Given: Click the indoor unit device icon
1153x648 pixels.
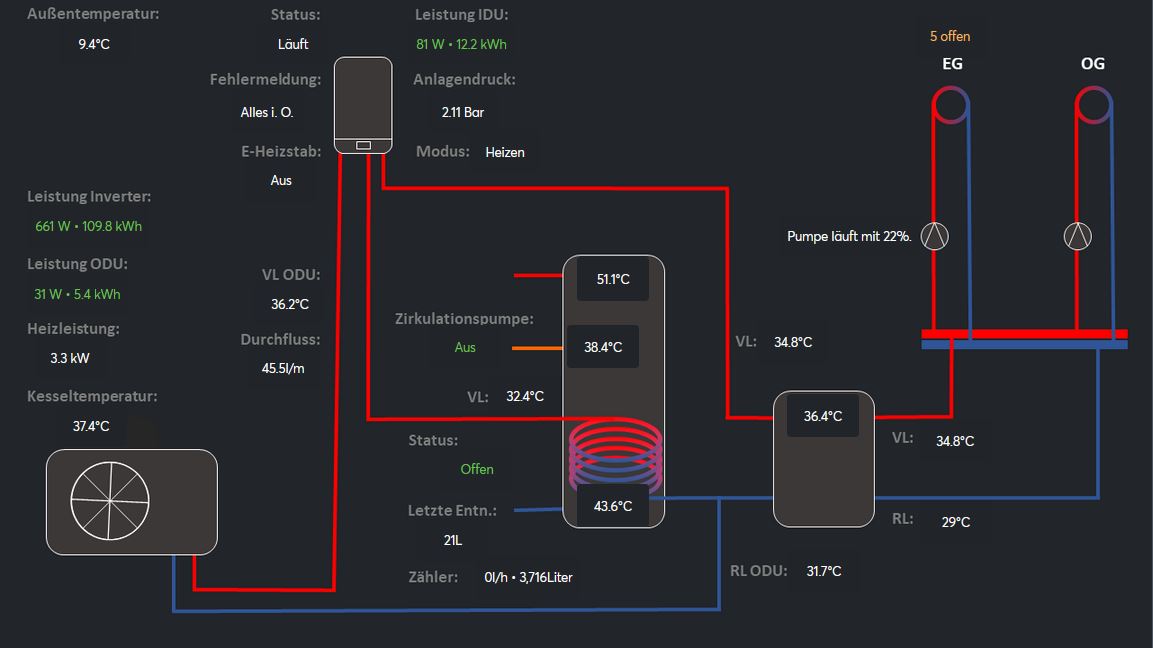Looking at the screenshot, I should coord(363,105).
